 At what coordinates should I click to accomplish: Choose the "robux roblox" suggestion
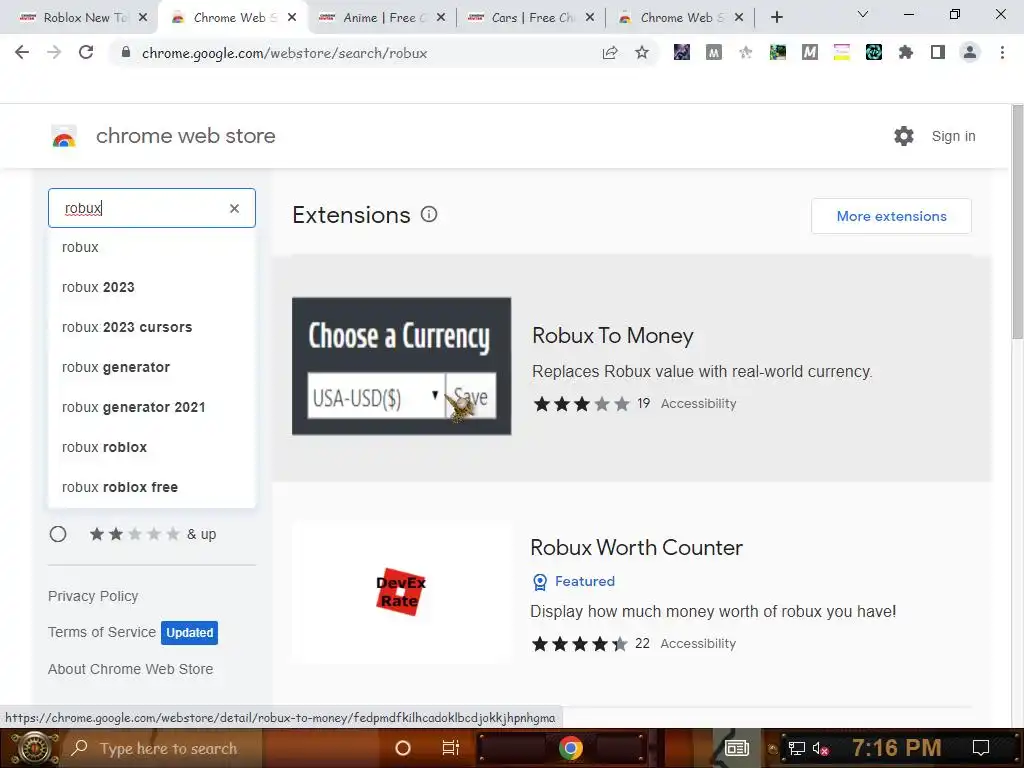point(152,447)
